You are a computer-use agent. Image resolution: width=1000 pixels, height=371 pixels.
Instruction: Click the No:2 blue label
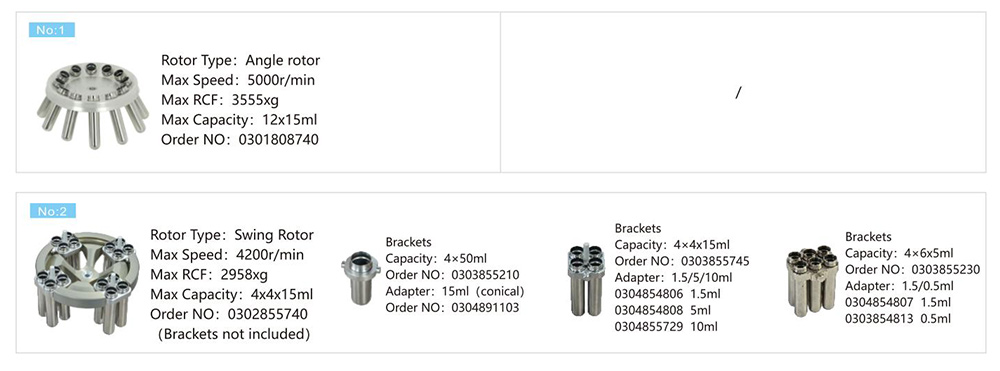click(x=52, y=211)
